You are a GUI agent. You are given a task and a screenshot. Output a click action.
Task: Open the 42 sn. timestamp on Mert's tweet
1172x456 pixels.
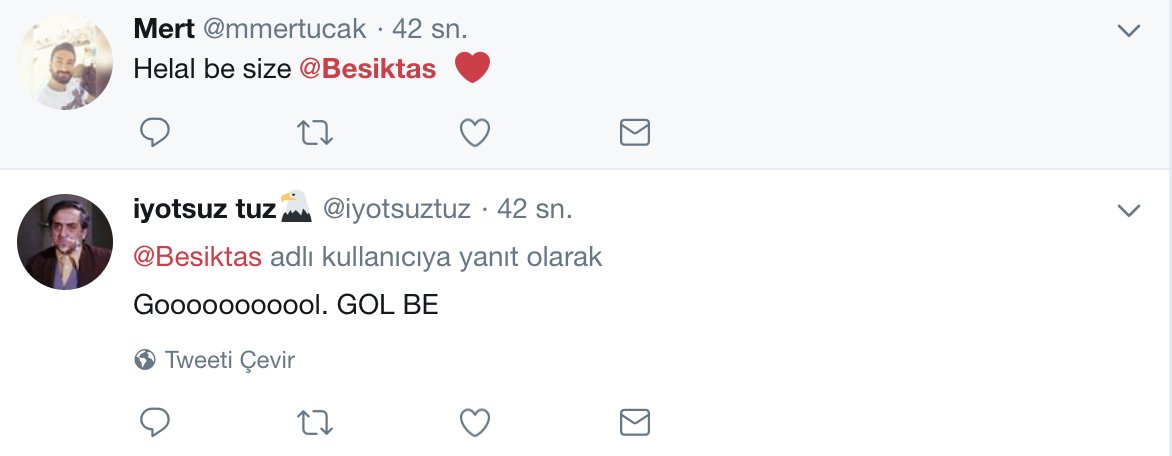click(x=430, y=29)
